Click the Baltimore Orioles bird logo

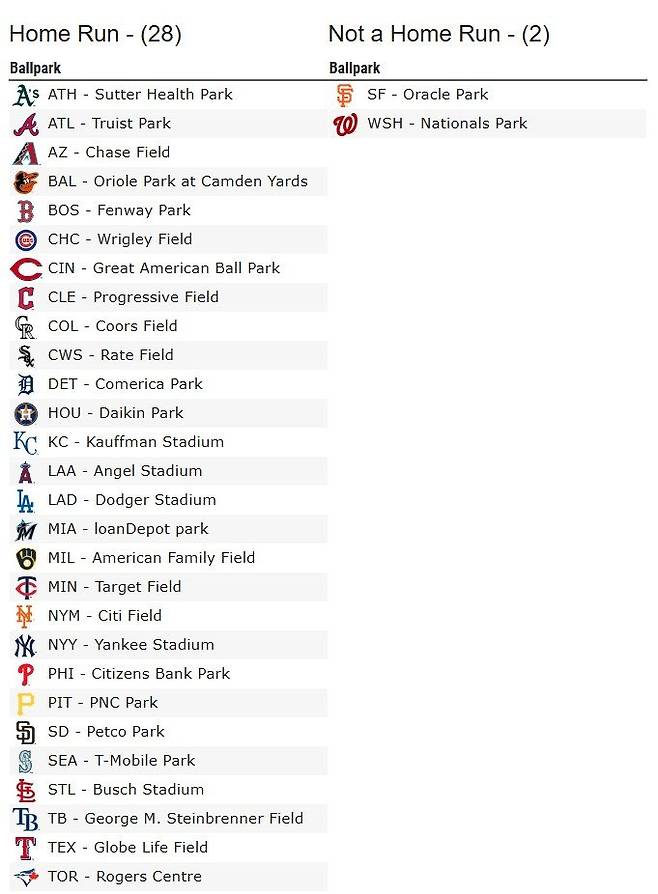click(26, 182)
